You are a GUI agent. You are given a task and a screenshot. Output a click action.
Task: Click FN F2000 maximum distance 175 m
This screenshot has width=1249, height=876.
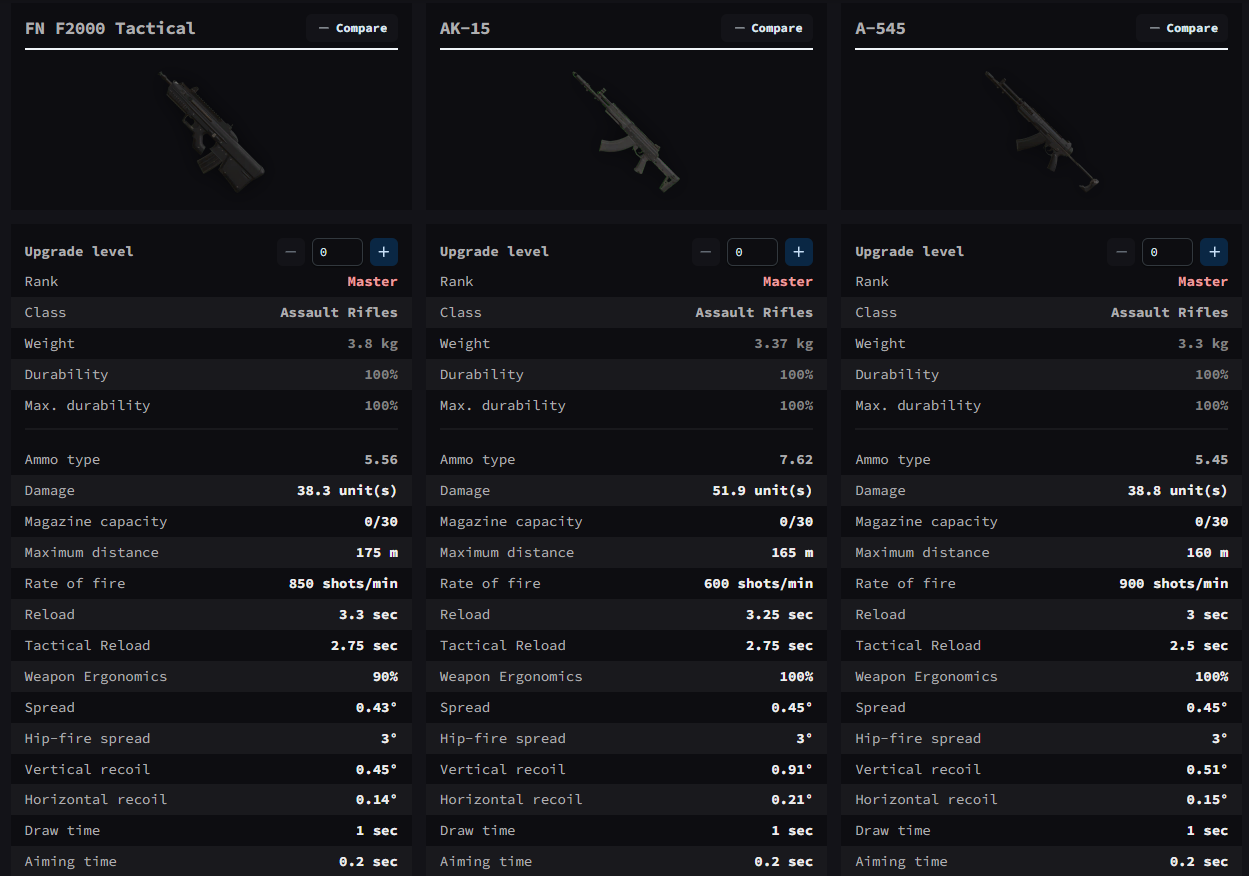(377, 553)
